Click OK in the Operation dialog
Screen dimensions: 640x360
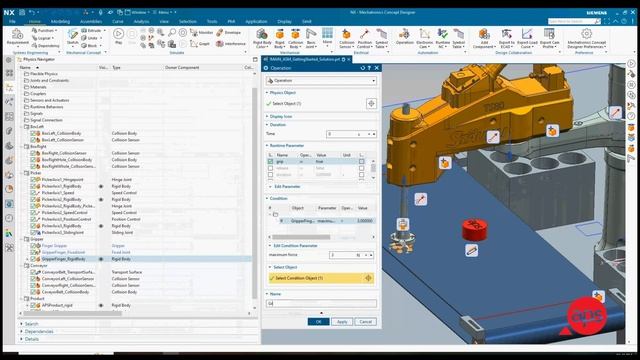coord(318,322)
